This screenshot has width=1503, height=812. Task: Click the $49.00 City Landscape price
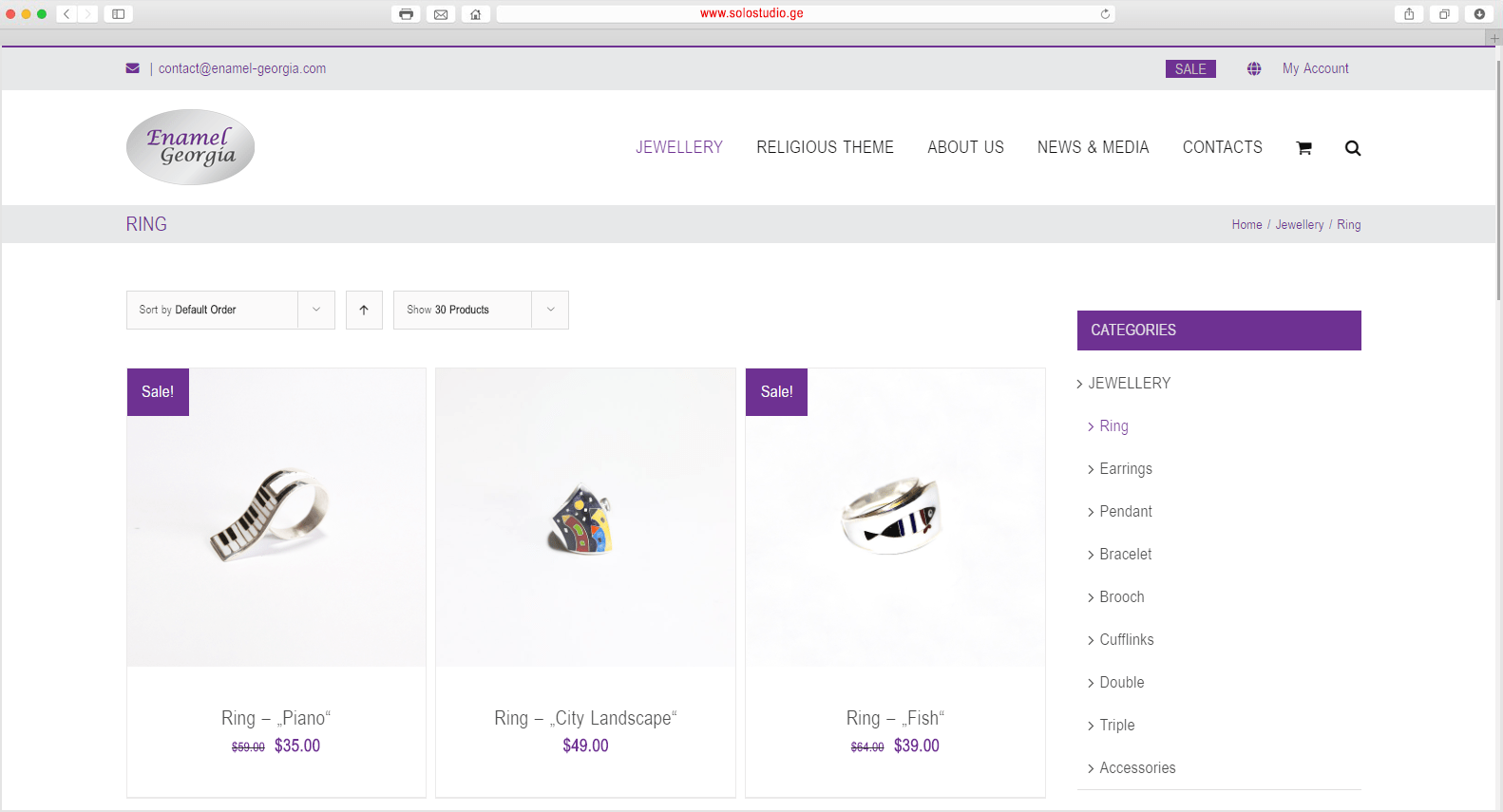585,746
